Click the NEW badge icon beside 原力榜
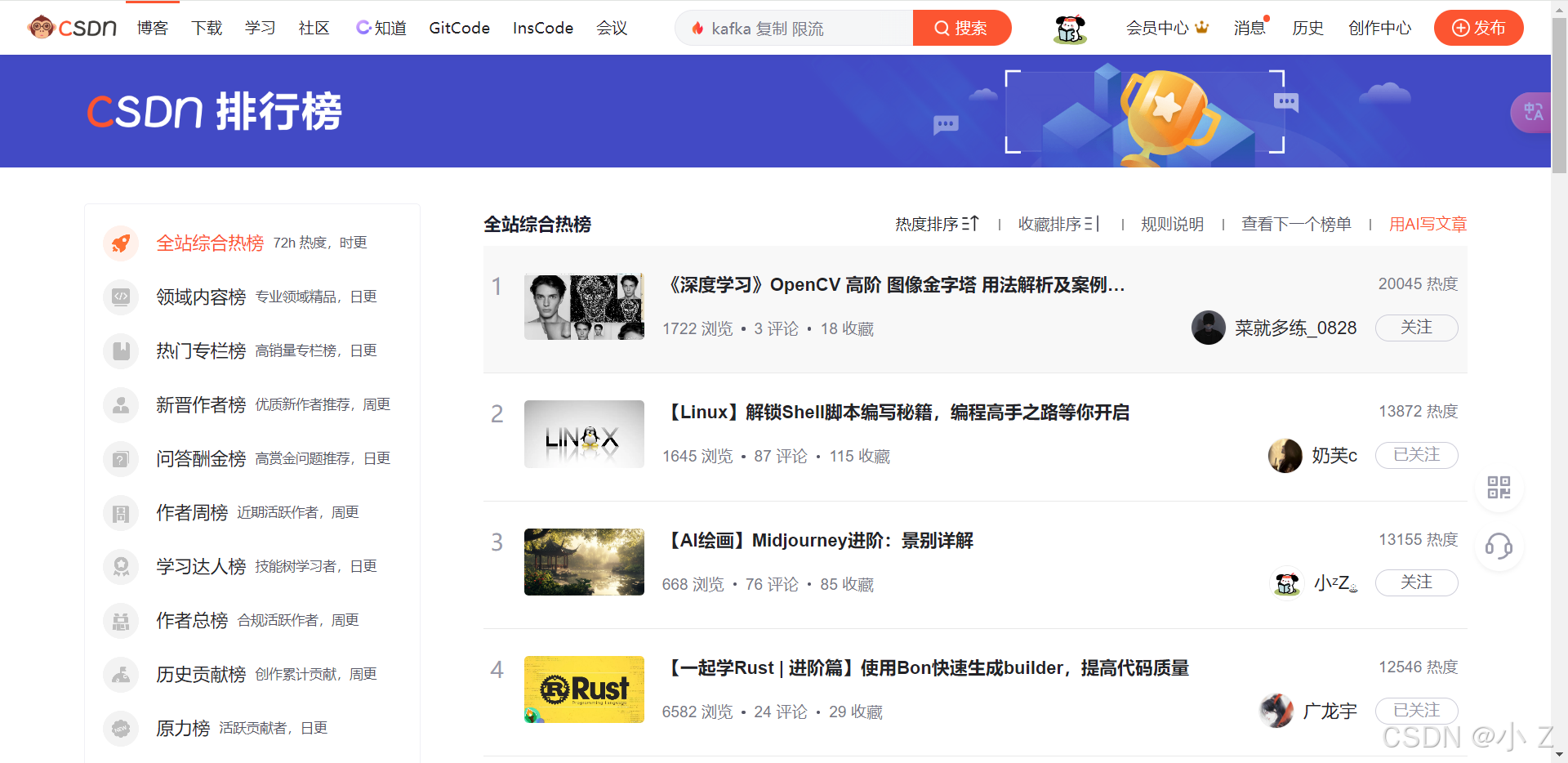Image resolution: width=1568 pixels, height=763 pixels. pos(121,729)
